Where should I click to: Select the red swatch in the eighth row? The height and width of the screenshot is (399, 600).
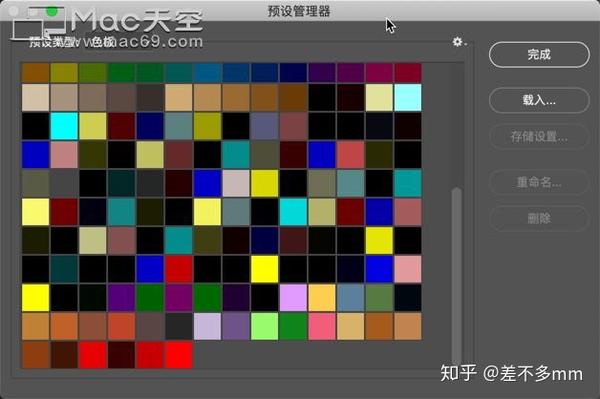click(179, 269)
